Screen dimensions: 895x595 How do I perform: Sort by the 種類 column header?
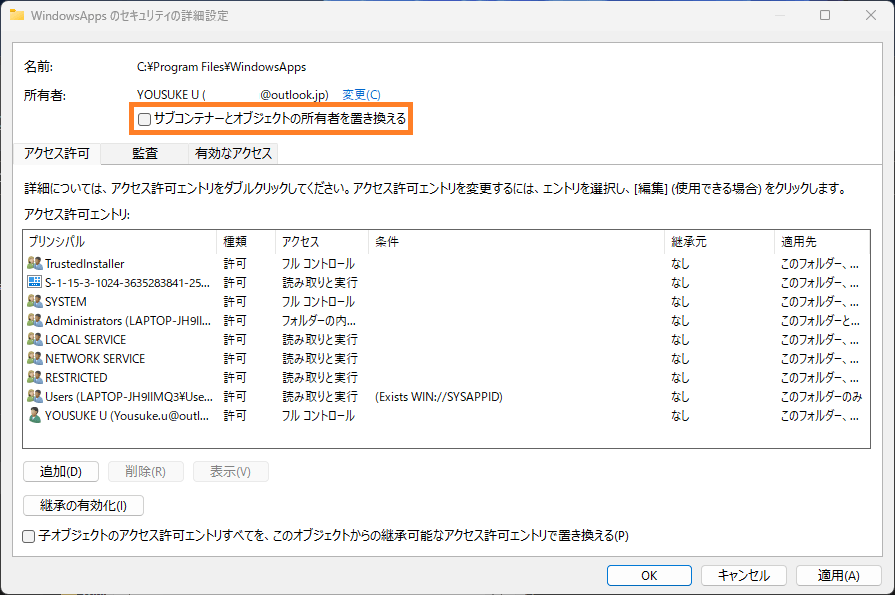coord(246,242)
